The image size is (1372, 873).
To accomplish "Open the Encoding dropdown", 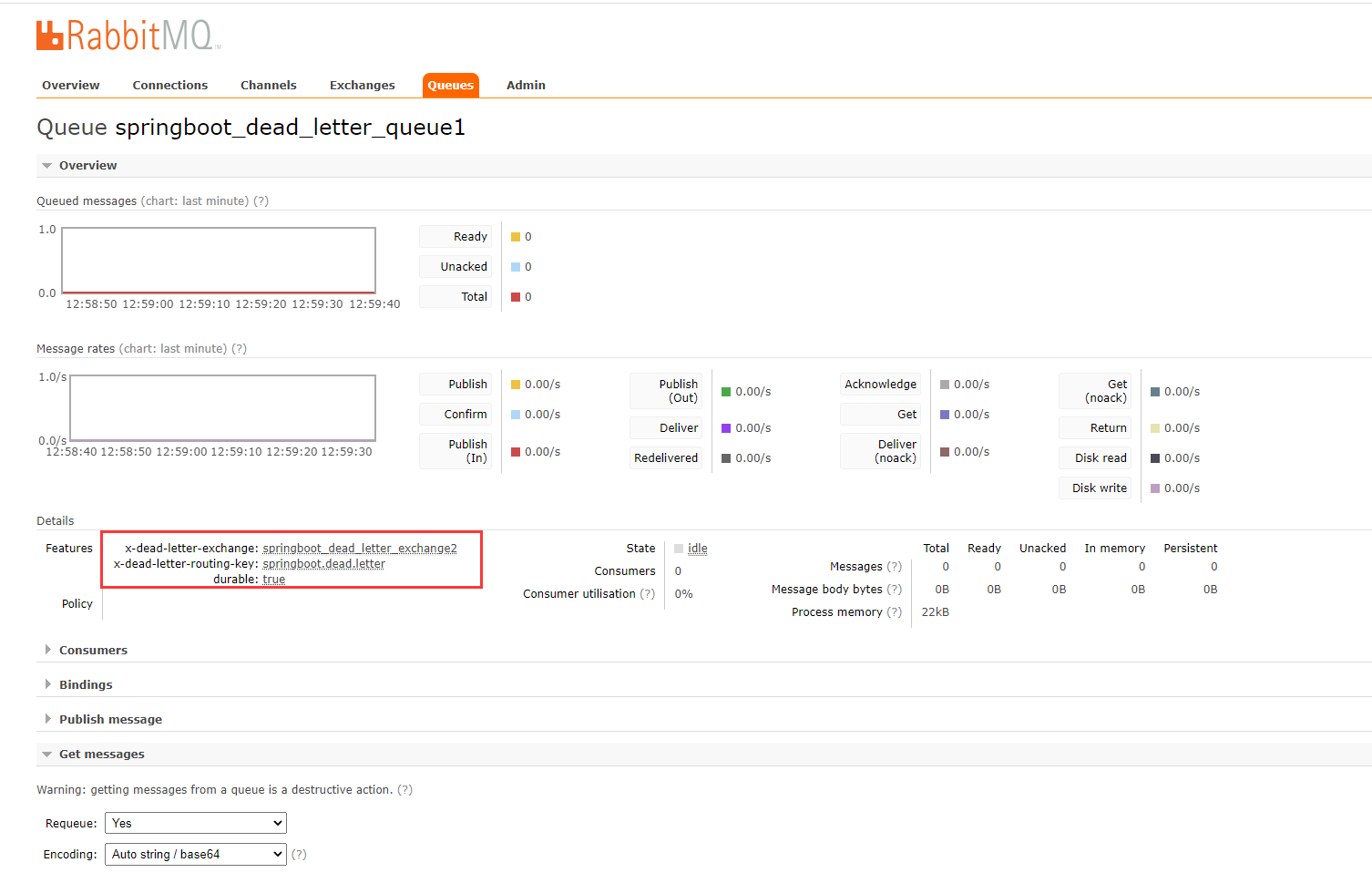I will pos(196,854).
